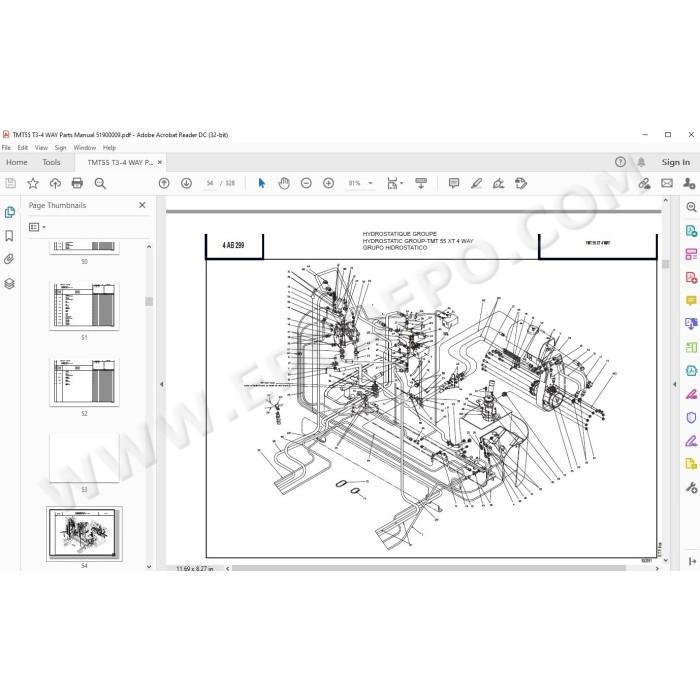Open the File menu
This screenshot has width=700, height=700.
(6, 148)
